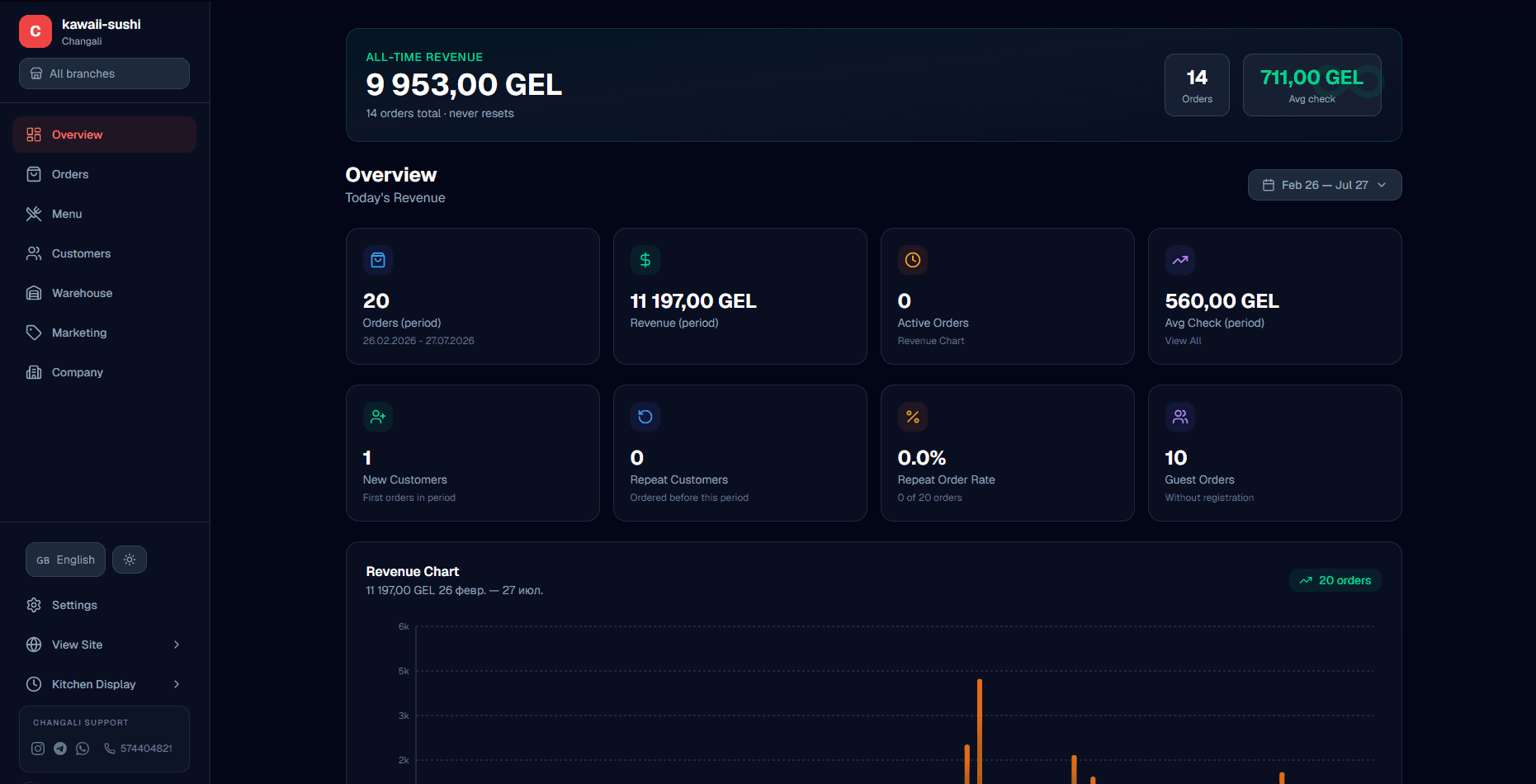Open Changali support WhatsApp icon

coord(83,749)
